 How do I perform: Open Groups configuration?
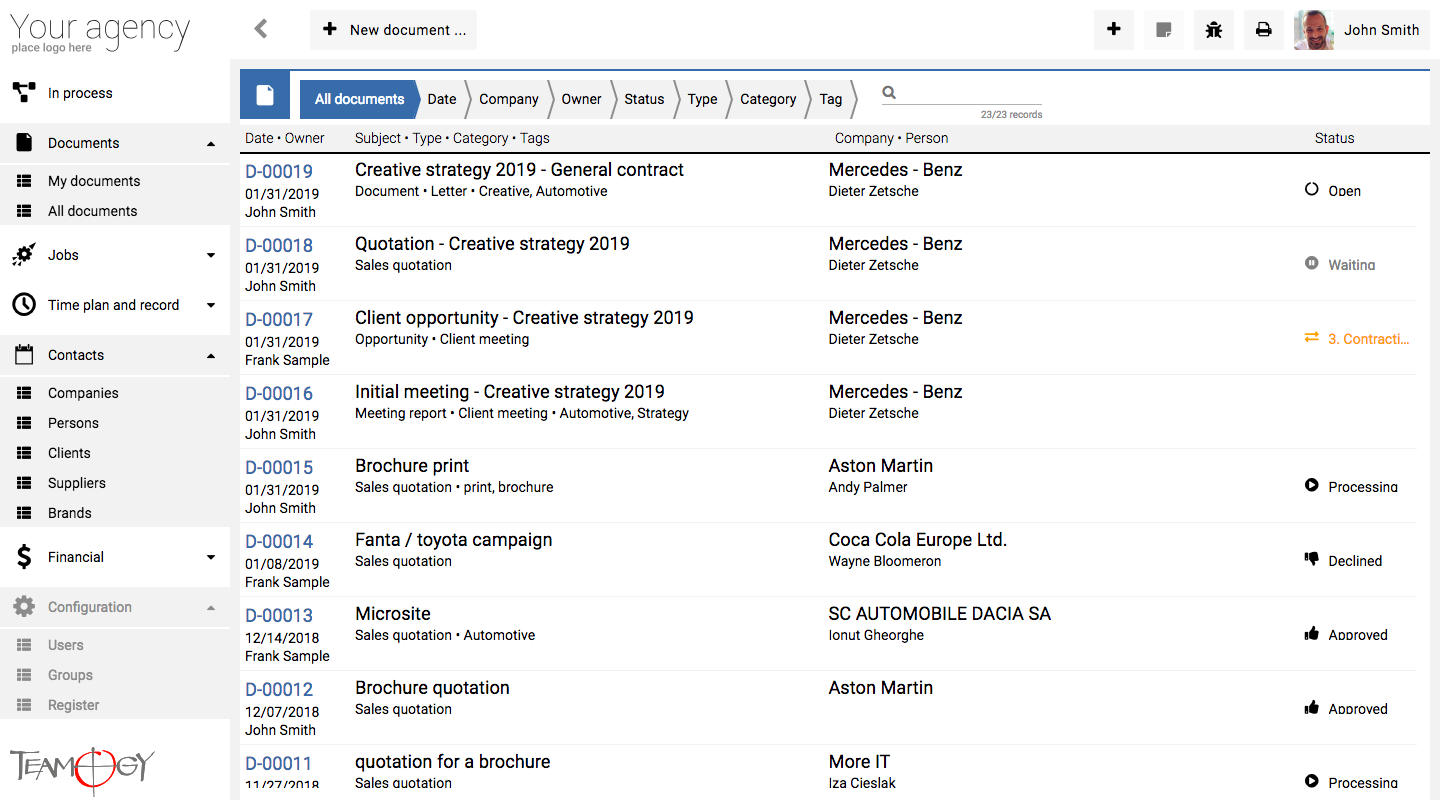coord(70,675)
